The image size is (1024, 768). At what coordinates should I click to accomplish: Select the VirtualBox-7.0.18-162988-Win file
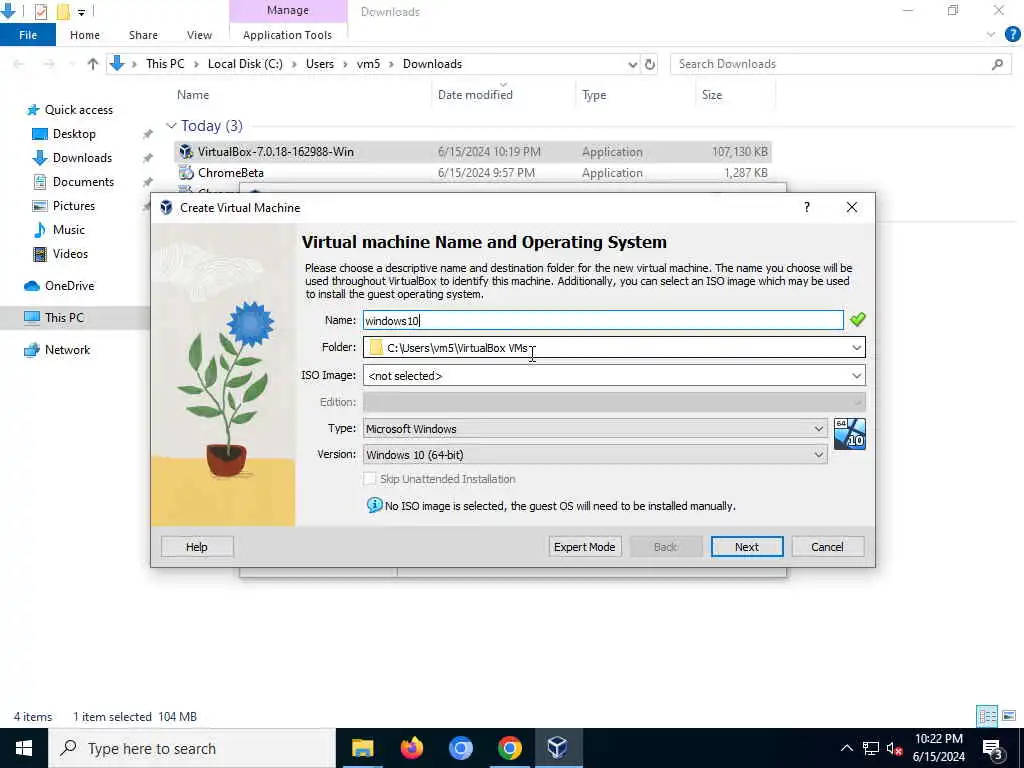tap(472, 152)
